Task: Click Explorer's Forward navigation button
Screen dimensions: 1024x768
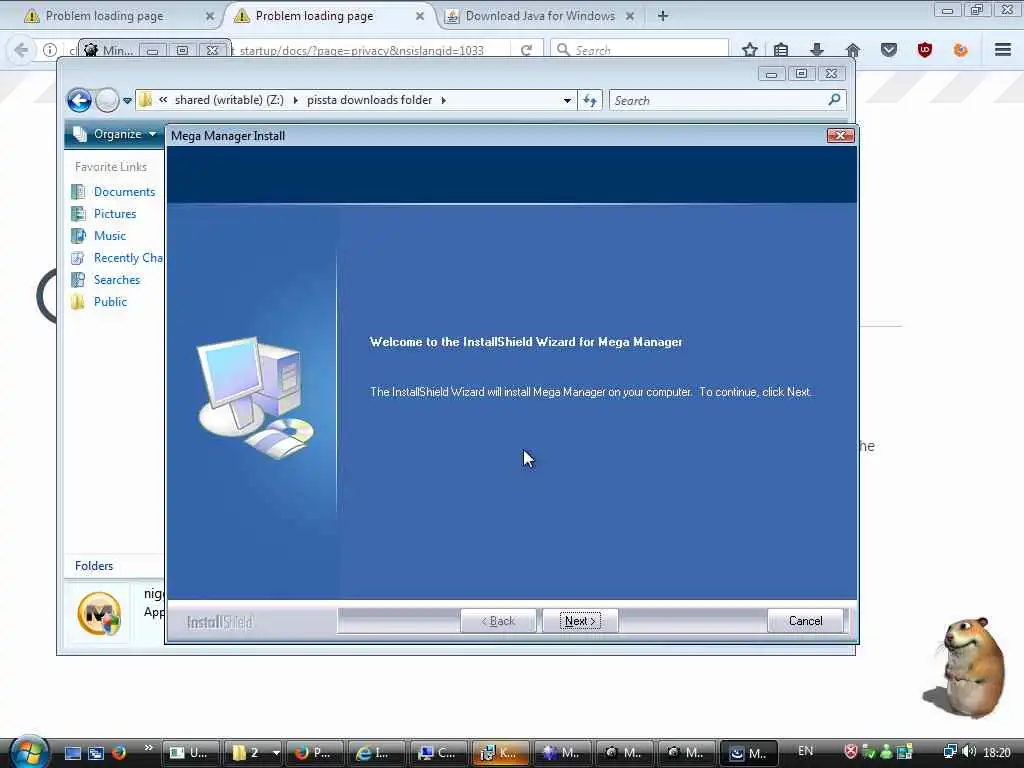Action: click(107, 101)
